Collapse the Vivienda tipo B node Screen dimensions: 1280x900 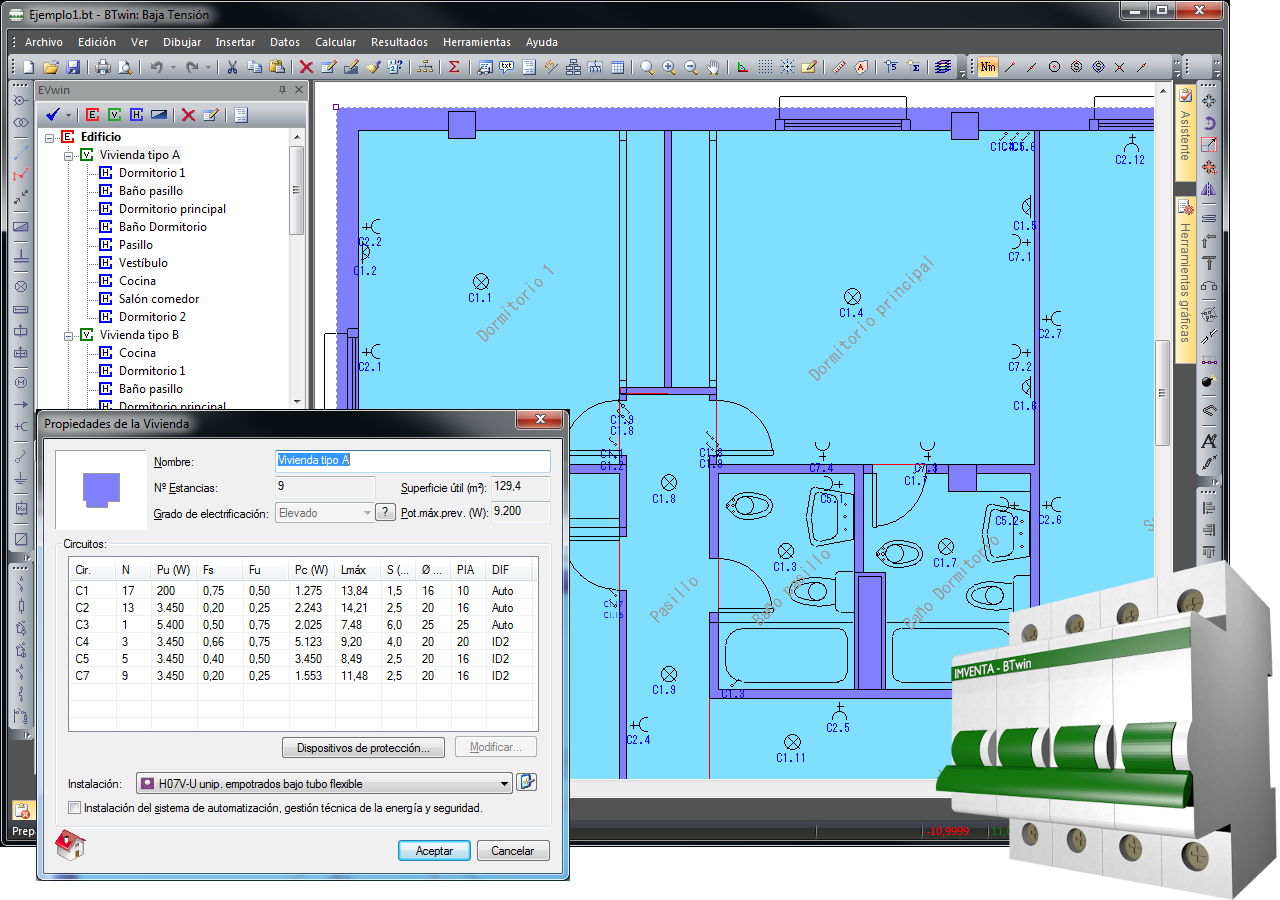68,335
